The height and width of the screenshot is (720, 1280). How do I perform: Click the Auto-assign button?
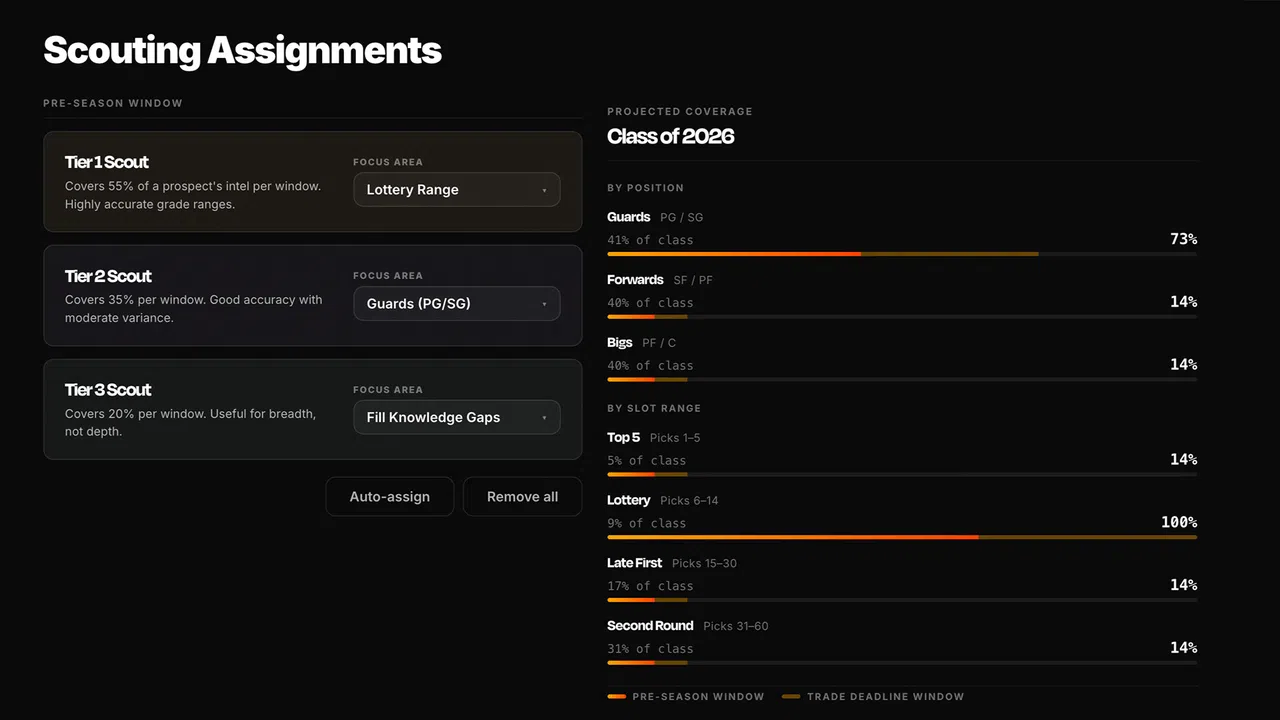[x=390, y=497]
